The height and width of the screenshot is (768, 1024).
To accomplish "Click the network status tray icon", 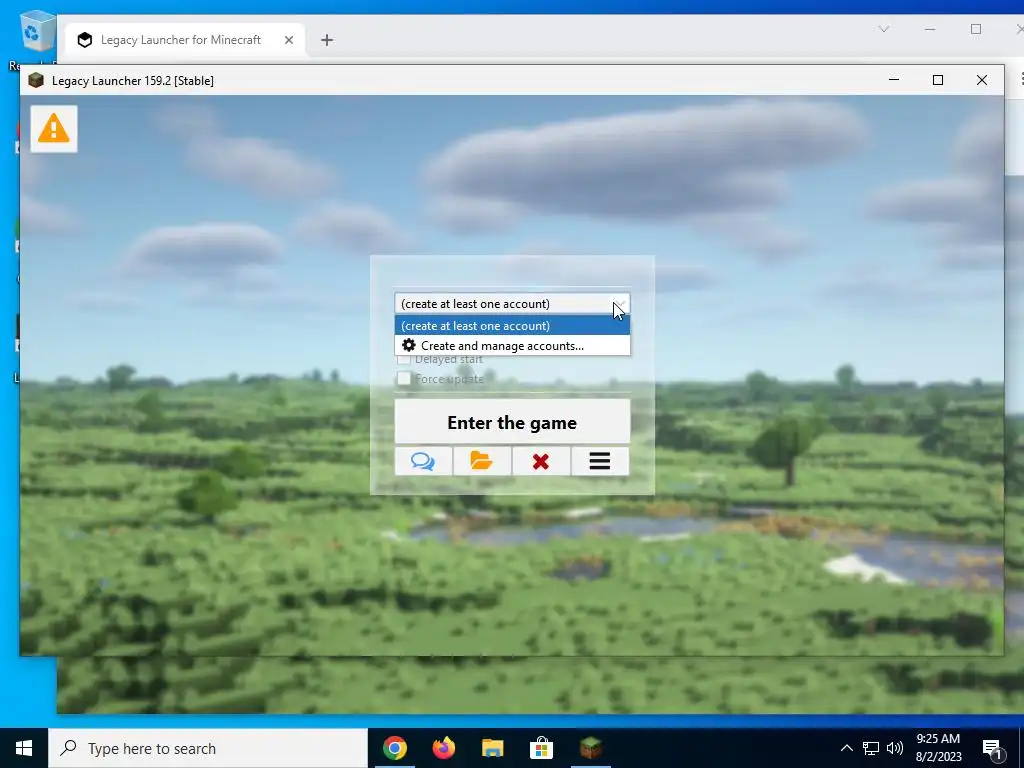I will (871, 748).
